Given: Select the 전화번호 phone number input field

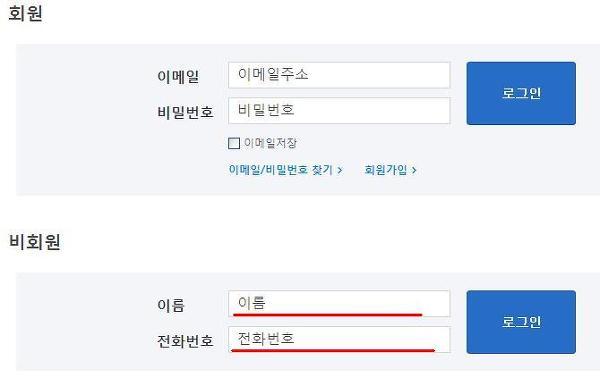Looking at the screenshot, I should [x=339, y=339].
